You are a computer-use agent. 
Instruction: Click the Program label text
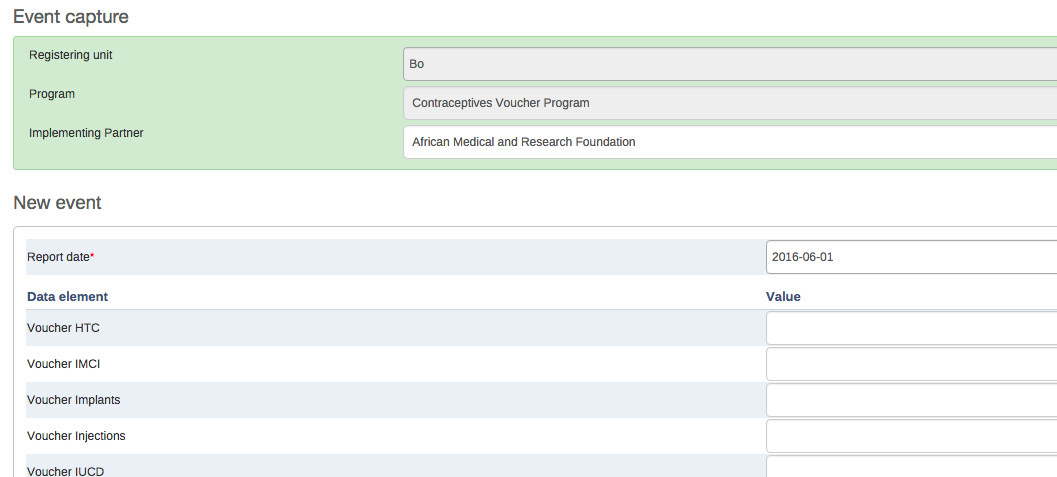pyautogui.click(x=52, y=94)
